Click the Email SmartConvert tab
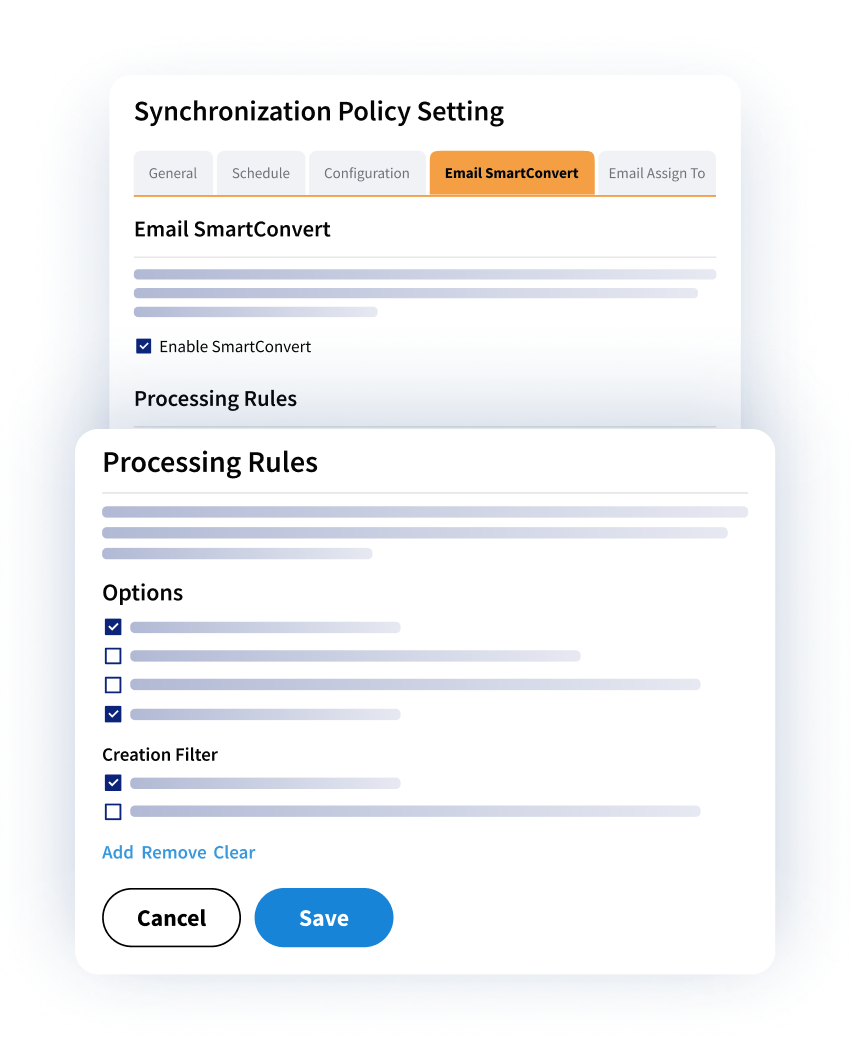Viewport: 851px width, 1055px height. pyautogui.click(x=512, y=173)
